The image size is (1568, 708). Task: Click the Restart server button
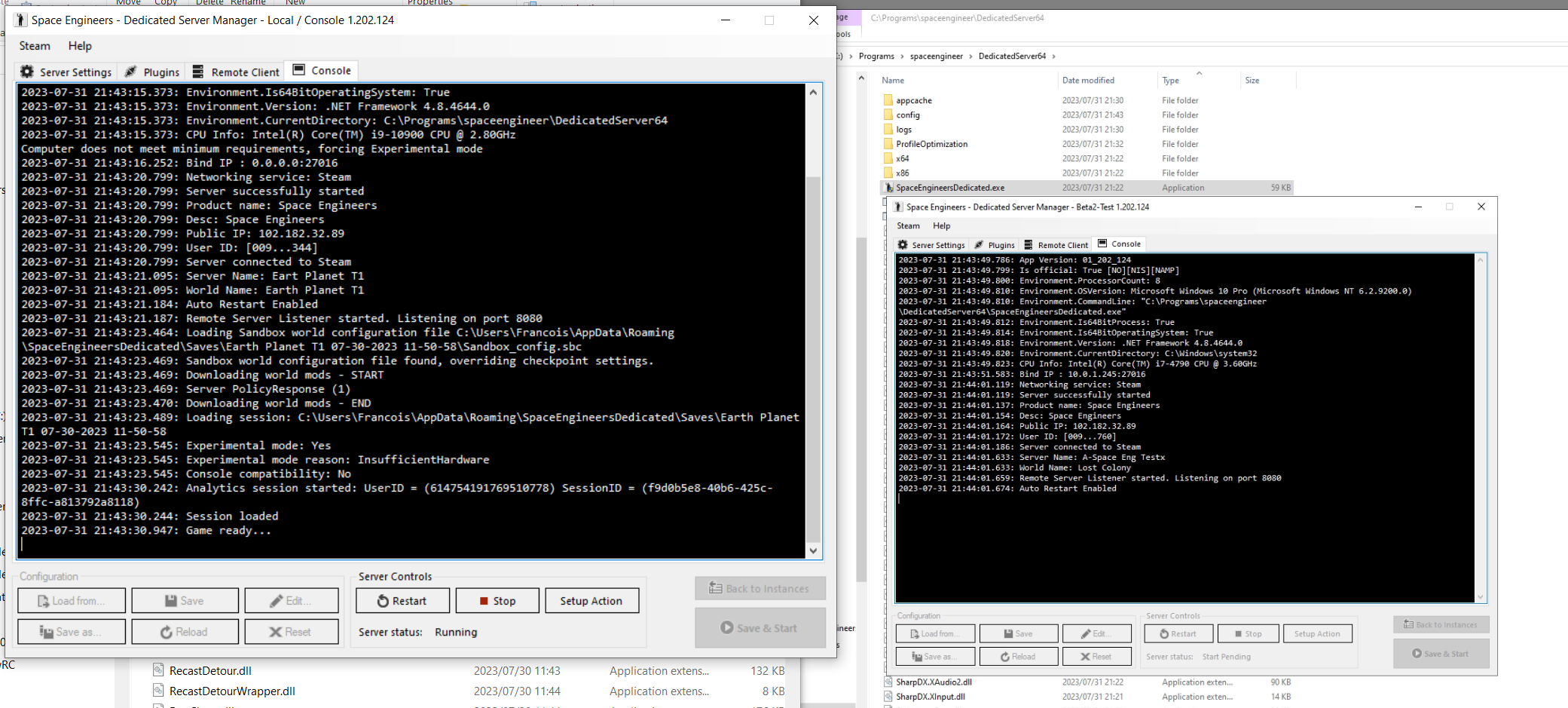coord(402,601)
